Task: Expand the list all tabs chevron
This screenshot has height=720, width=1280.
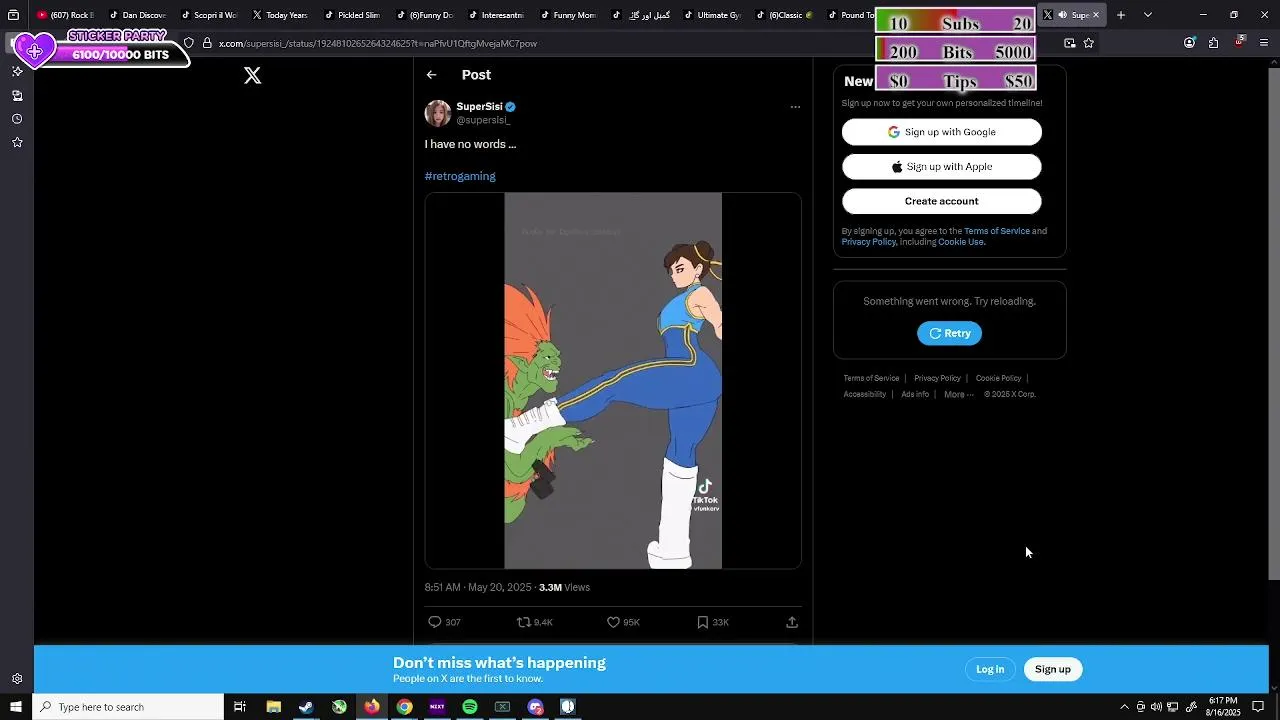Action: [1147, 15]
